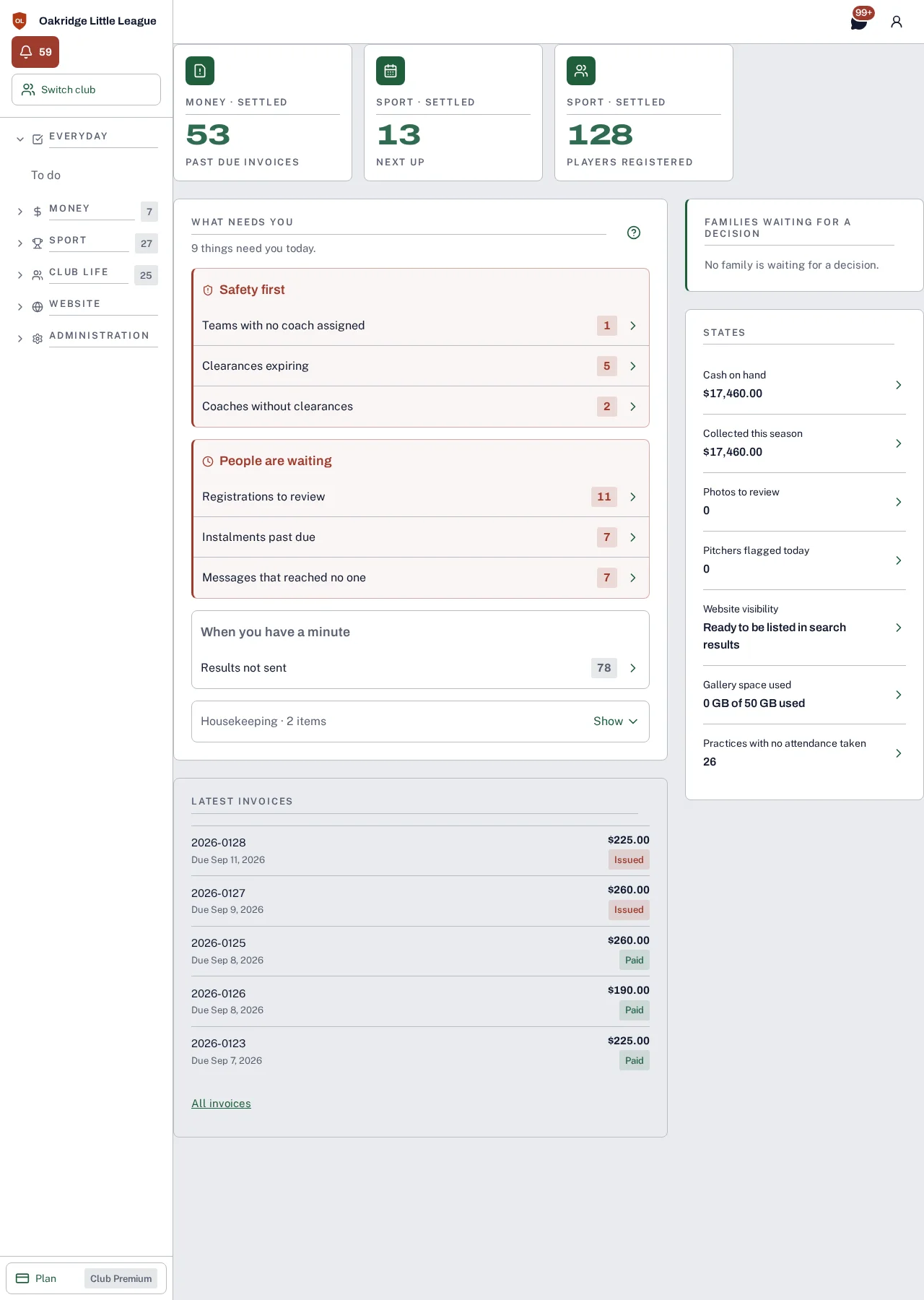The image size is (924, 1300).
Task: Click the Plan credit card icon
Action: tap(22, 1278)
